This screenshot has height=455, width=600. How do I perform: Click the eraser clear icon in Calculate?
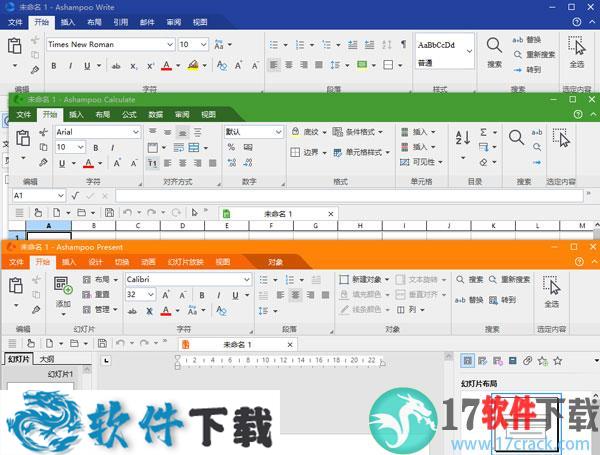tap(484, 163)
